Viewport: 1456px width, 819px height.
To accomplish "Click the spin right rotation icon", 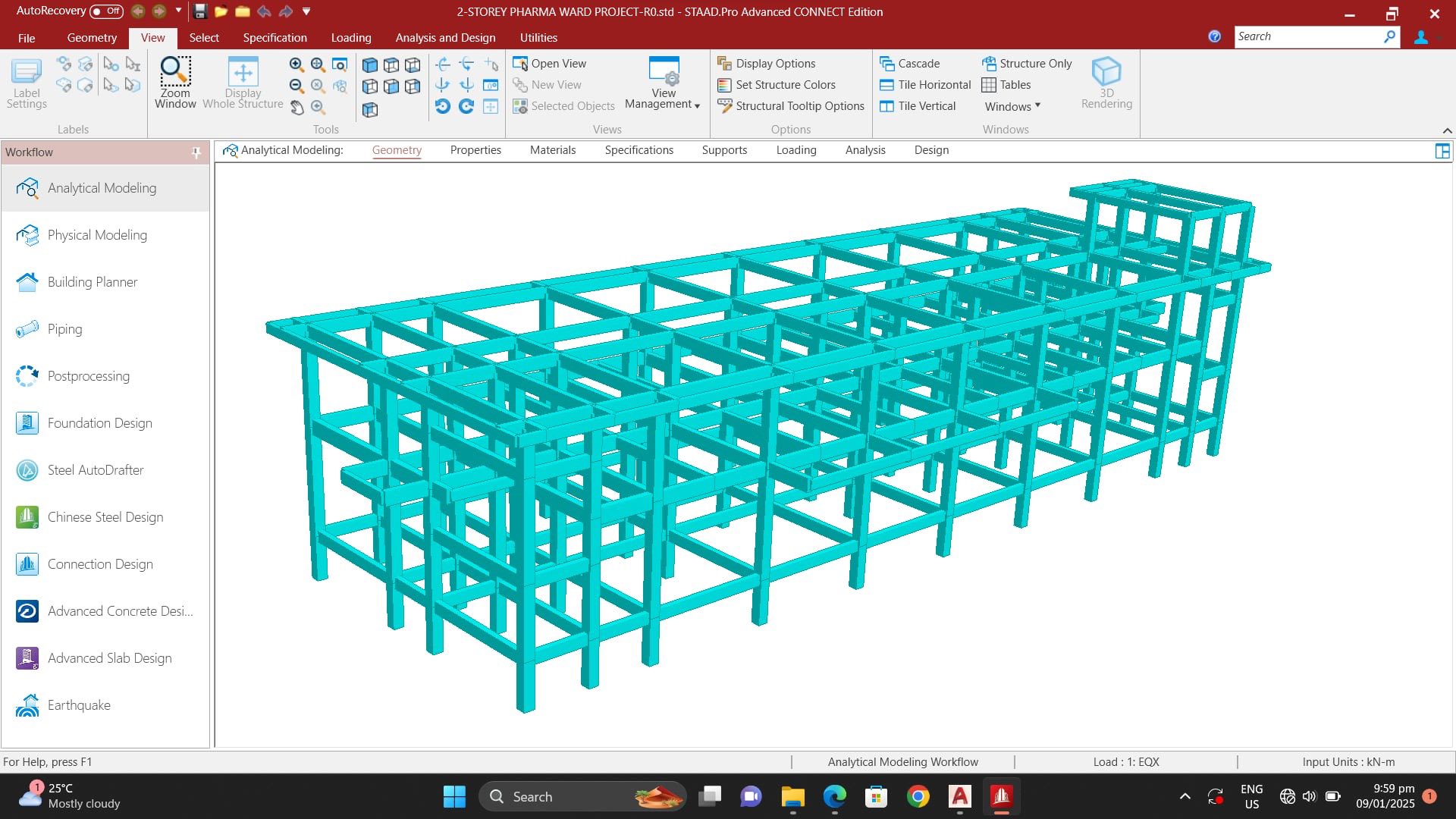I will click(x=466, y=107).
